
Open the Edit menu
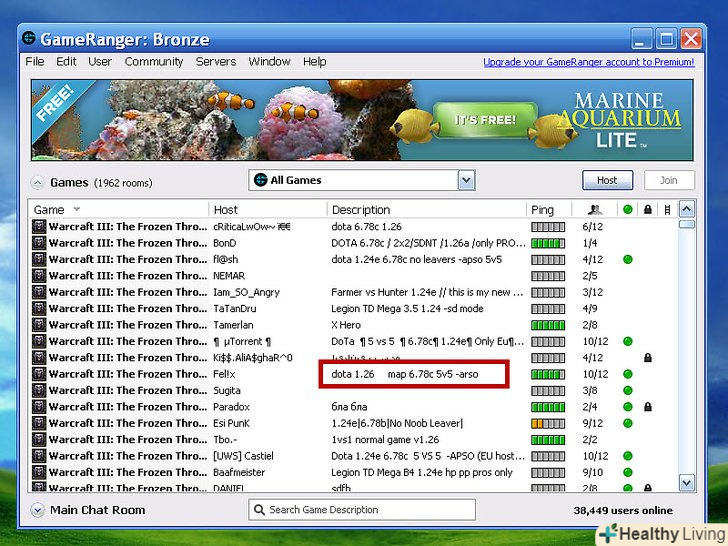pyautogui.click(x=66, y=61)
